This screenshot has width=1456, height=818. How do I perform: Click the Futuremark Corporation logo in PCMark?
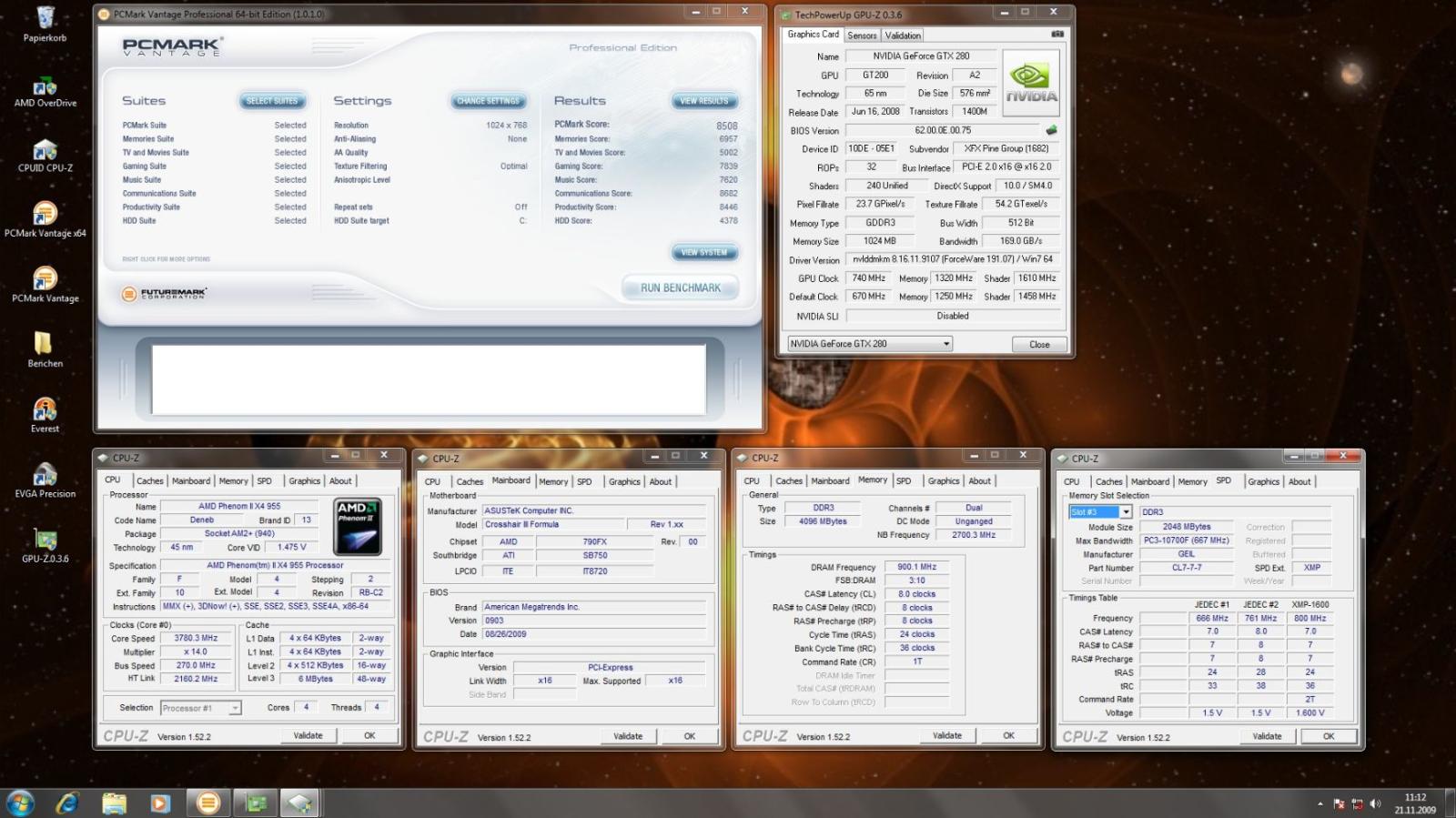(x=165, y=293)
